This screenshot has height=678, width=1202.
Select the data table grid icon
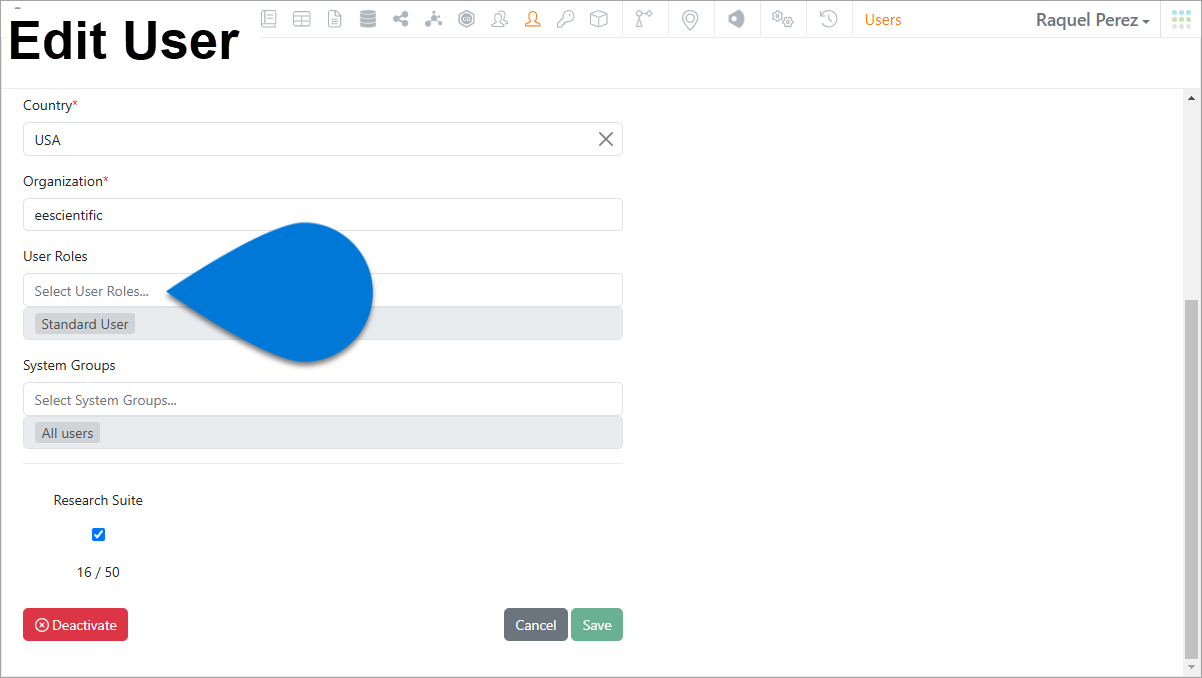[x=301, y=18]
